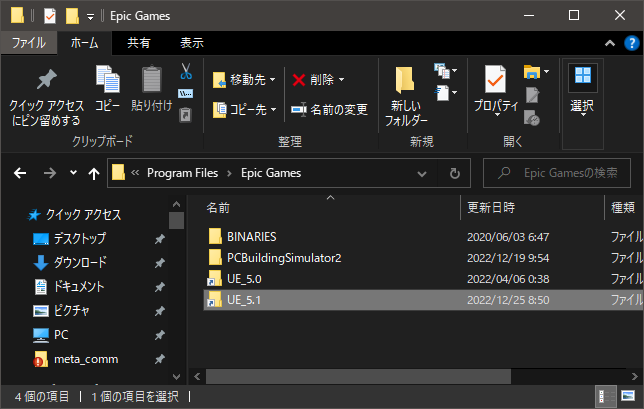The width and height of the screenshot is (644, 409).
Task: Open the File (ファイル) tab
Action: click(x=29, y=43)
